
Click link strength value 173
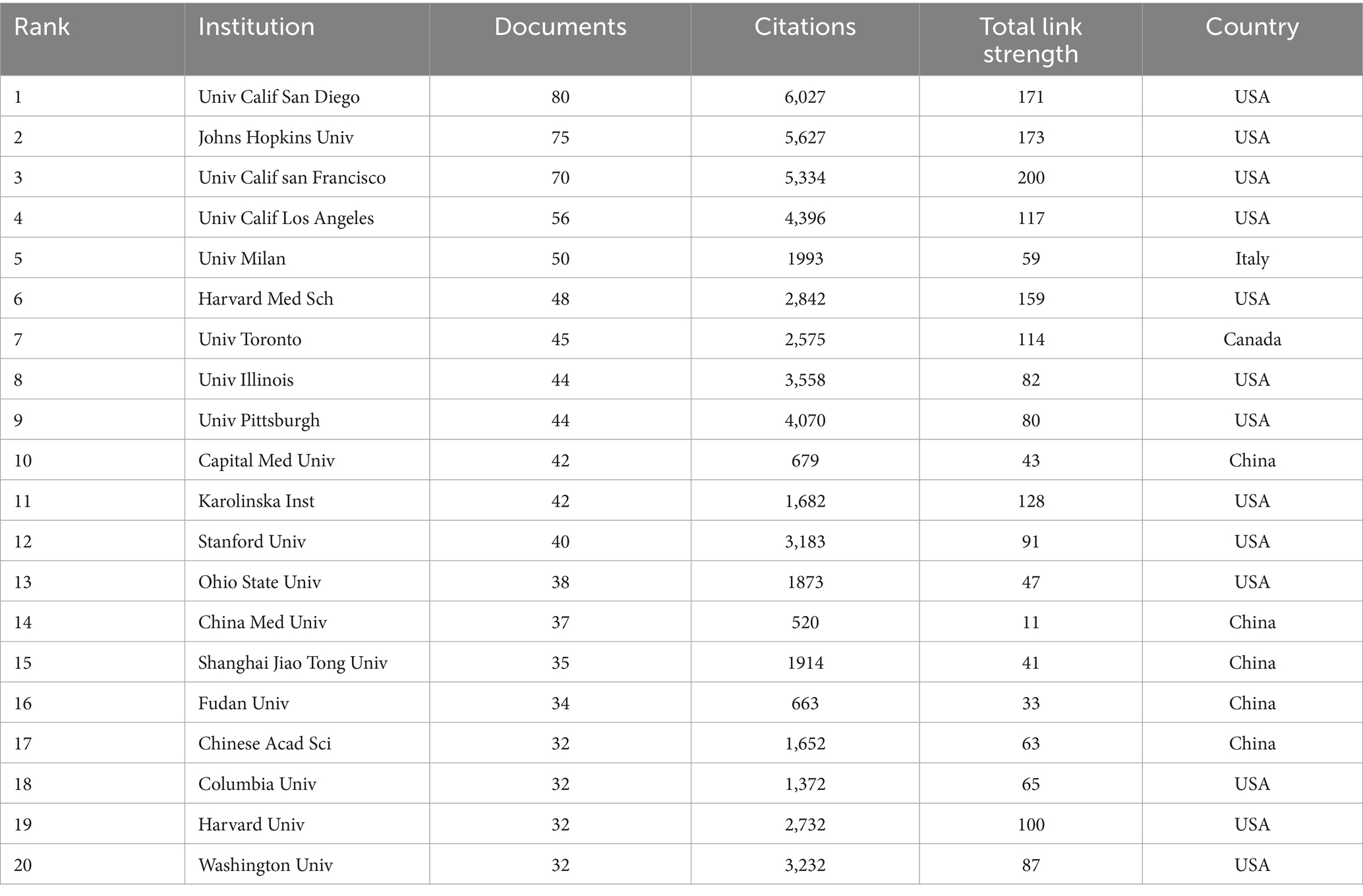[1031, 137]
